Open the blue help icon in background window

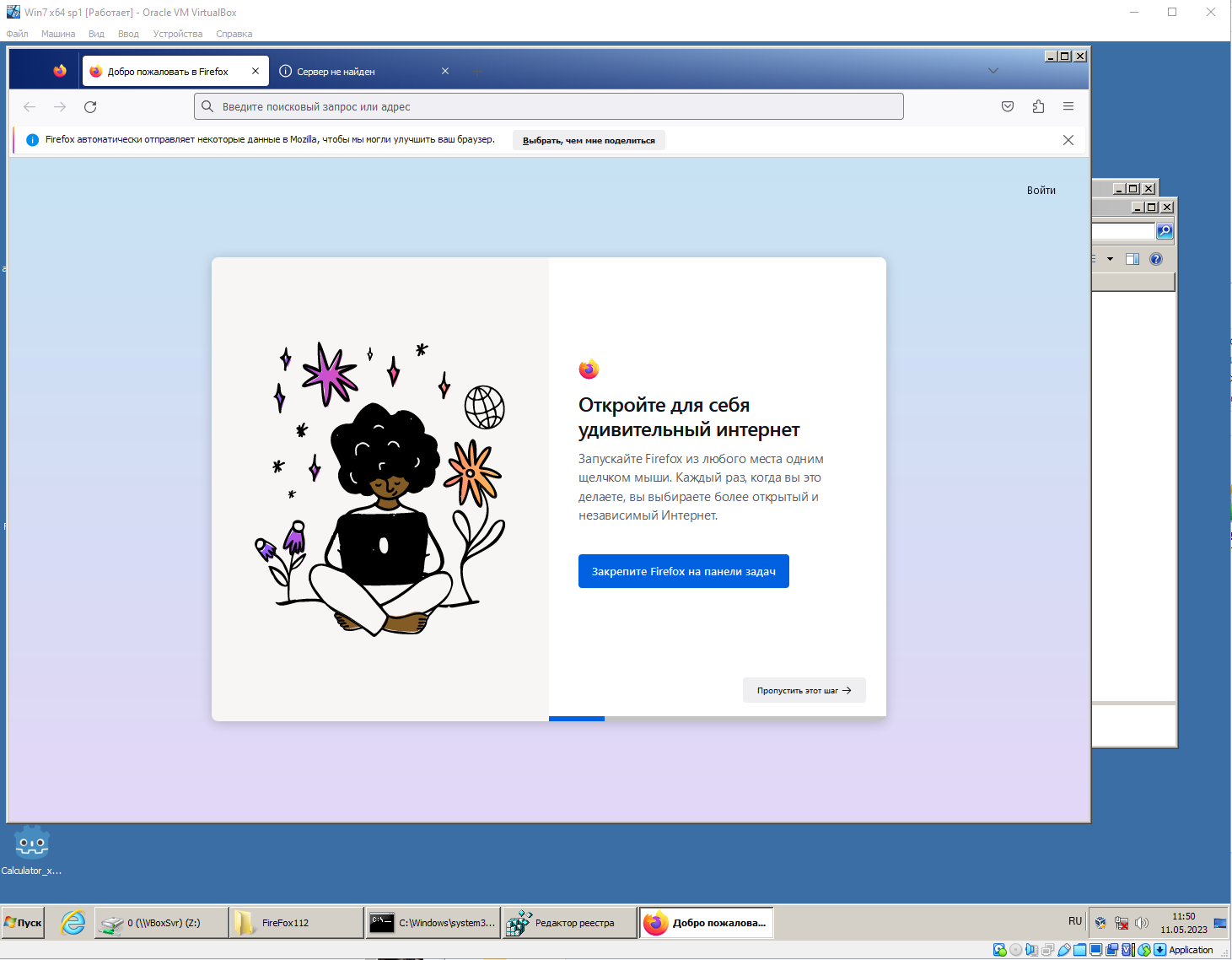pos(1156,259)
